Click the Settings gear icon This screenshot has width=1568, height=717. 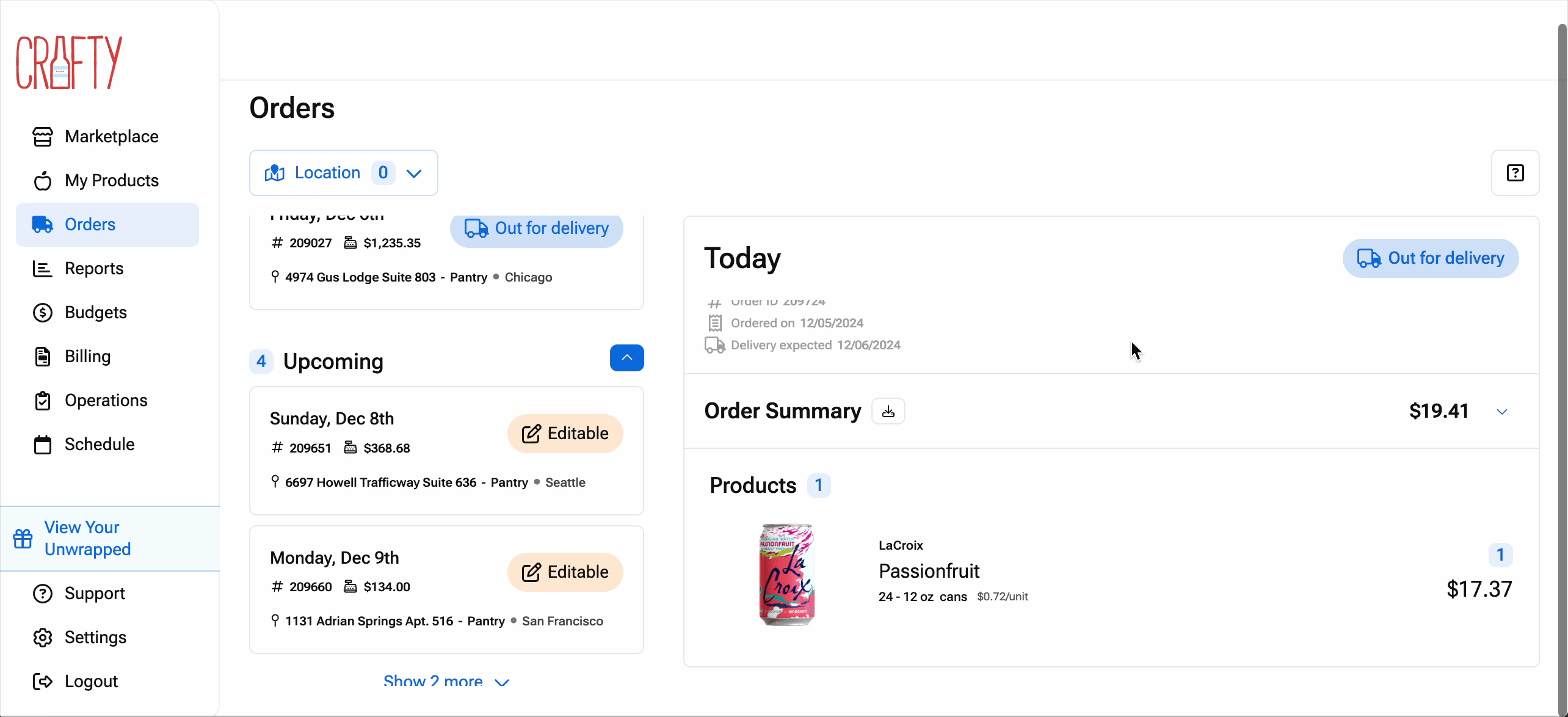(x=42, y=638)
